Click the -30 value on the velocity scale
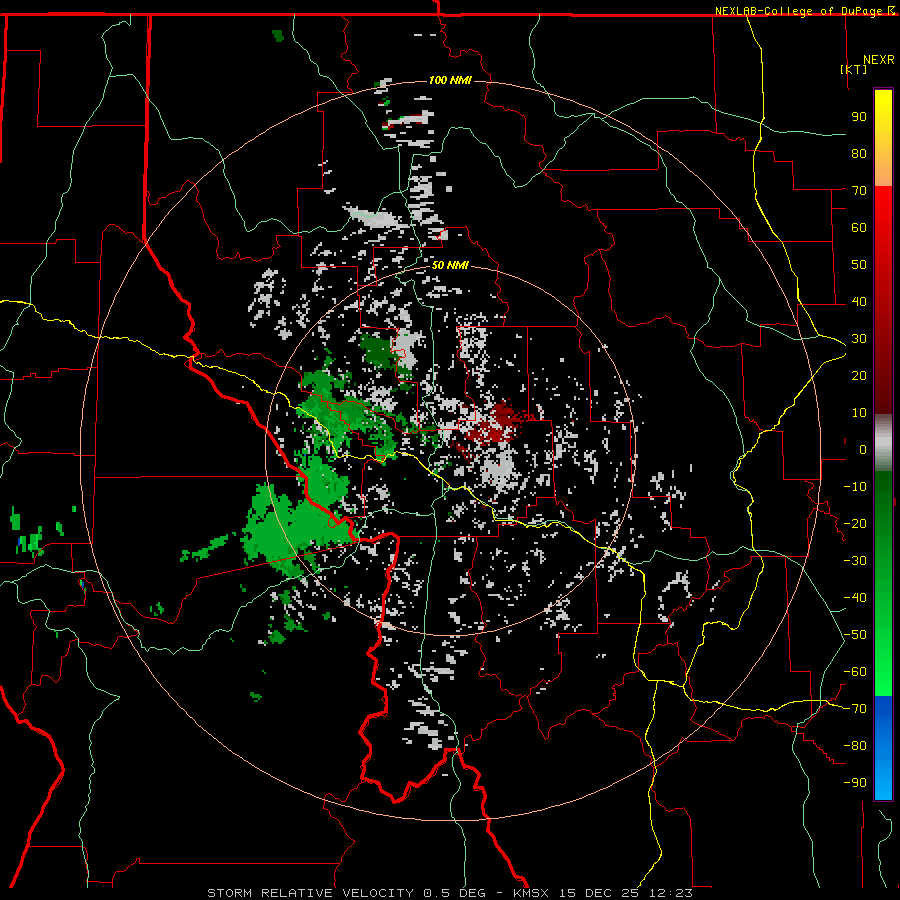 point(855,561)
